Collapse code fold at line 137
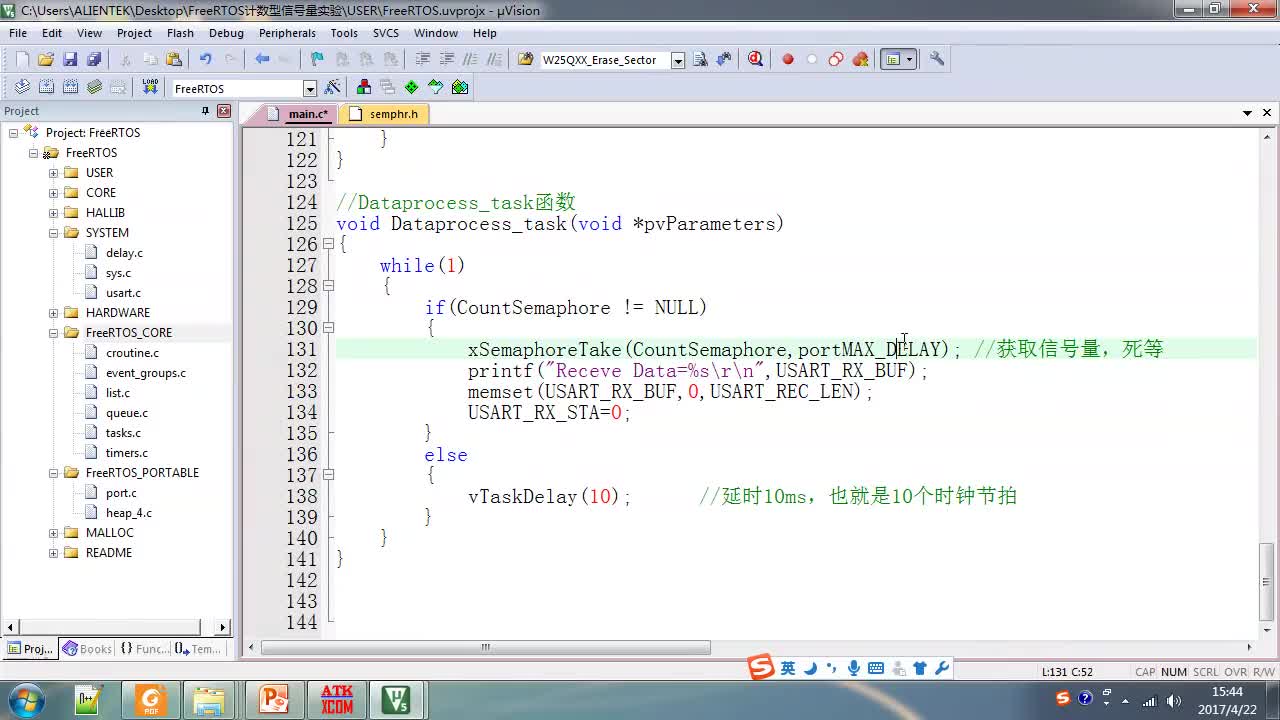The width and height of the screenshot is (1280, 720). click(328, 475)
